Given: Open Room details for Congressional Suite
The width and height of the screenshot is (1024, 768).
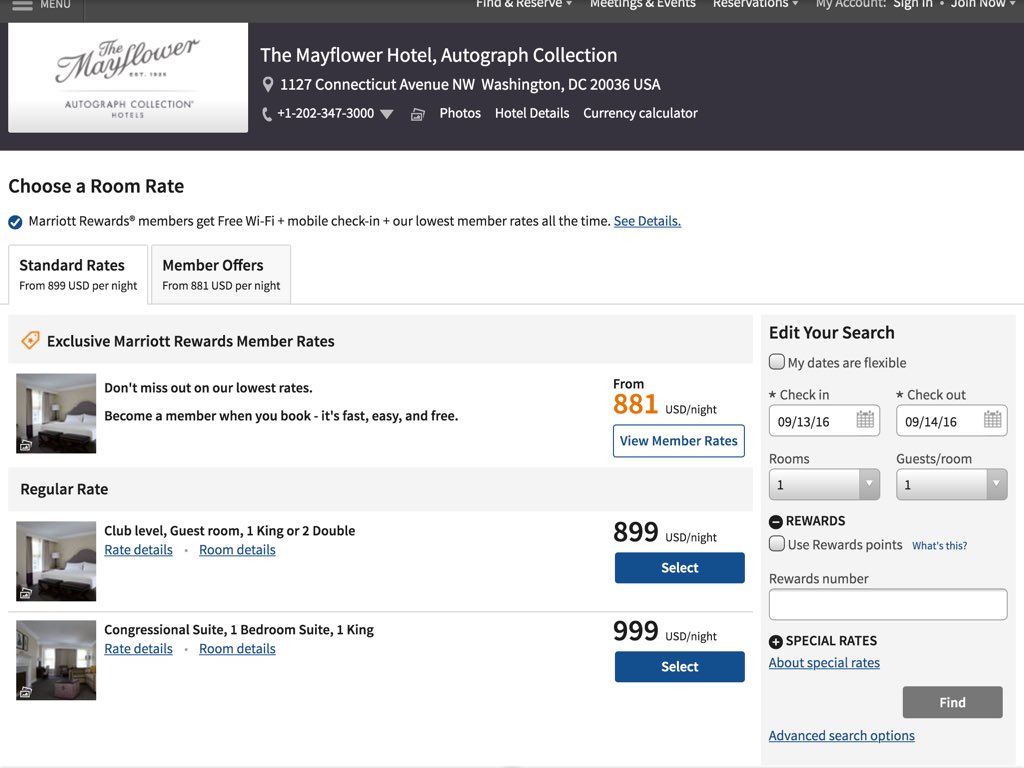Looking at the screenshot, I should pyautogui.click(x=237, y=649).
